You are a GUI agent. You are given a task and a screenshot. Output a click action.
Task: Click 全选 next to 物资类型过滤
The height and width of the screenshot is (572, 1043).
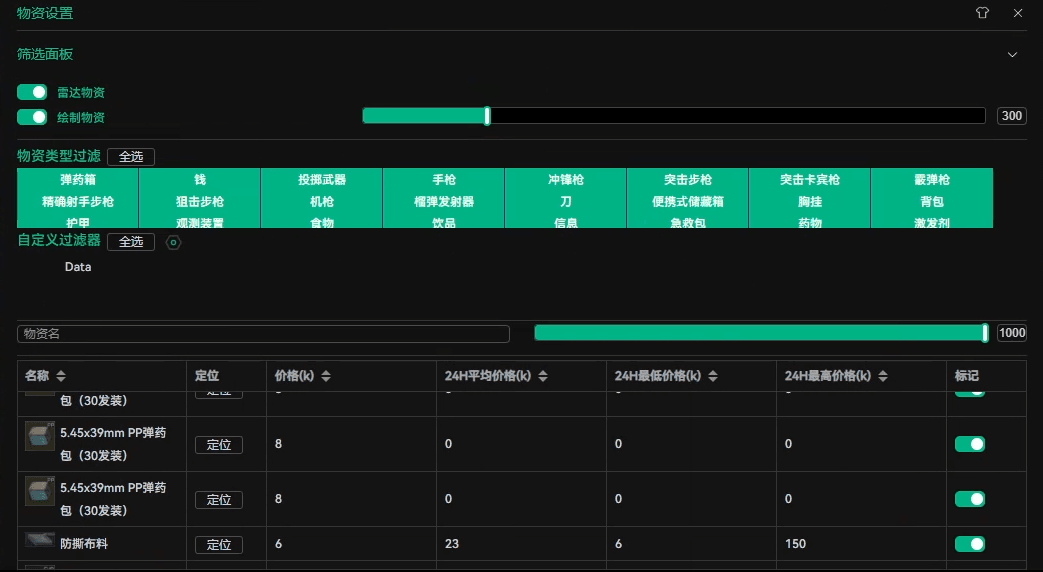tap(131, 157)
